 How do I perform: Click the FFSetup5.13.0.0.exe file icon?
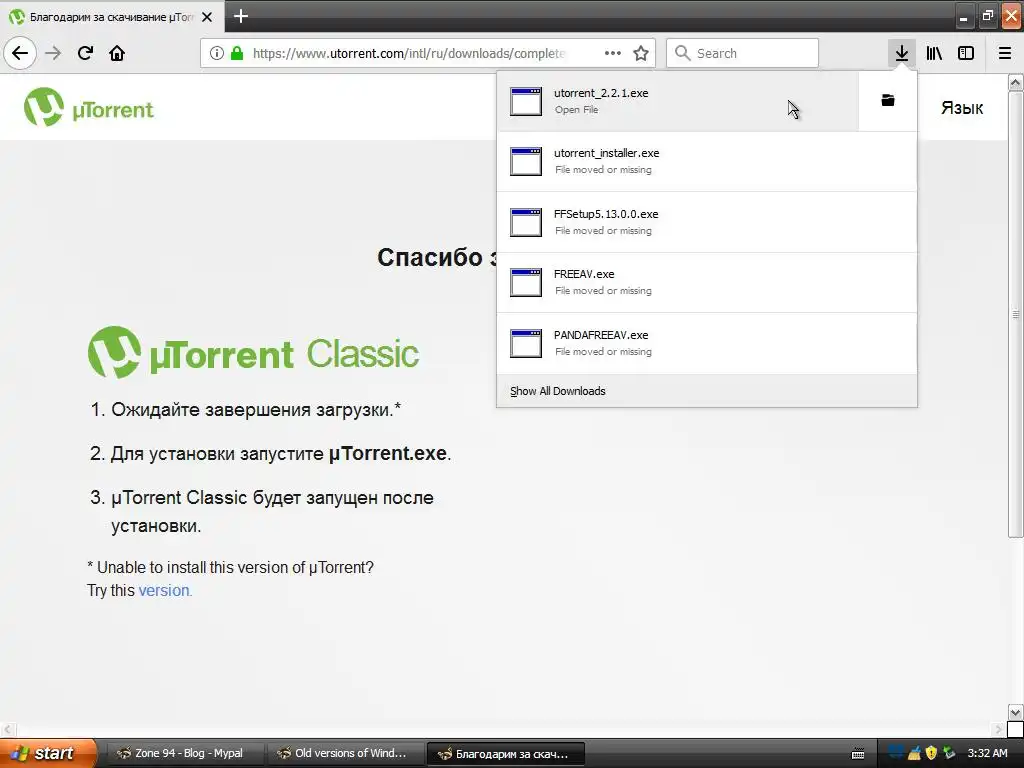coord(526,222)
